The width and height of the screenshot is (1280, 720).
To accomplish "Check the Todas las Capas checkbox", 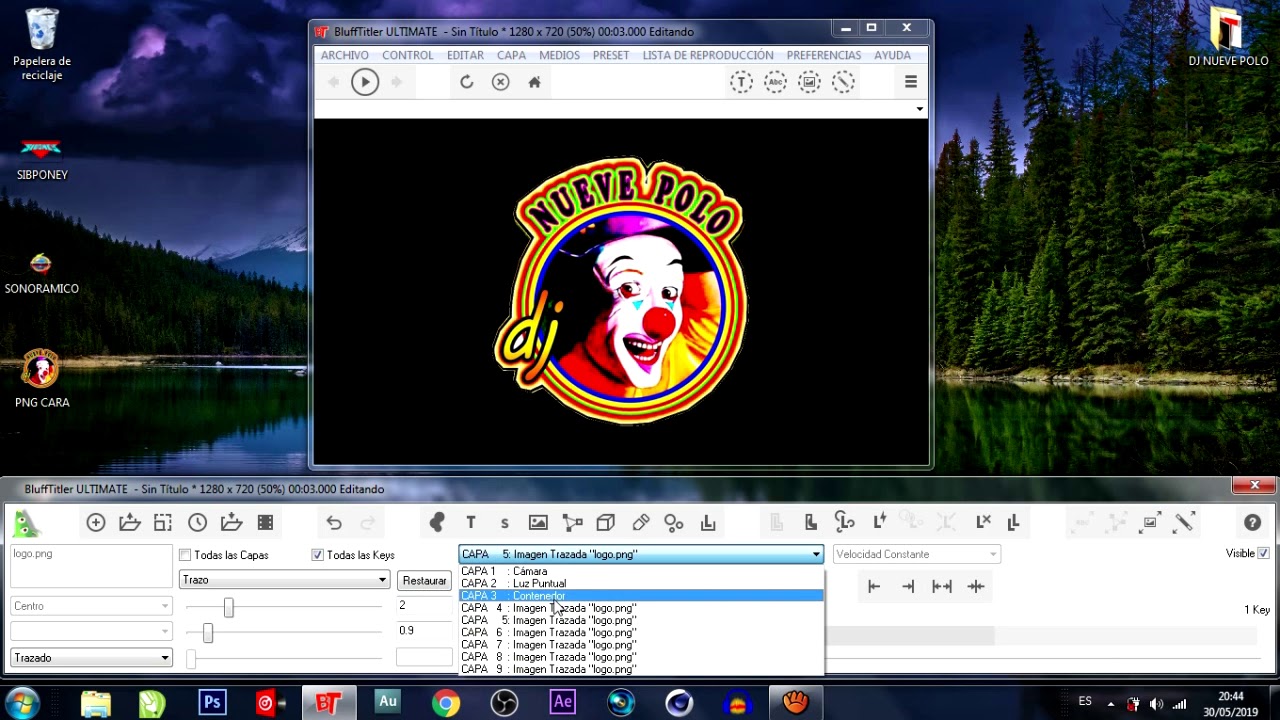I will 185,555.
